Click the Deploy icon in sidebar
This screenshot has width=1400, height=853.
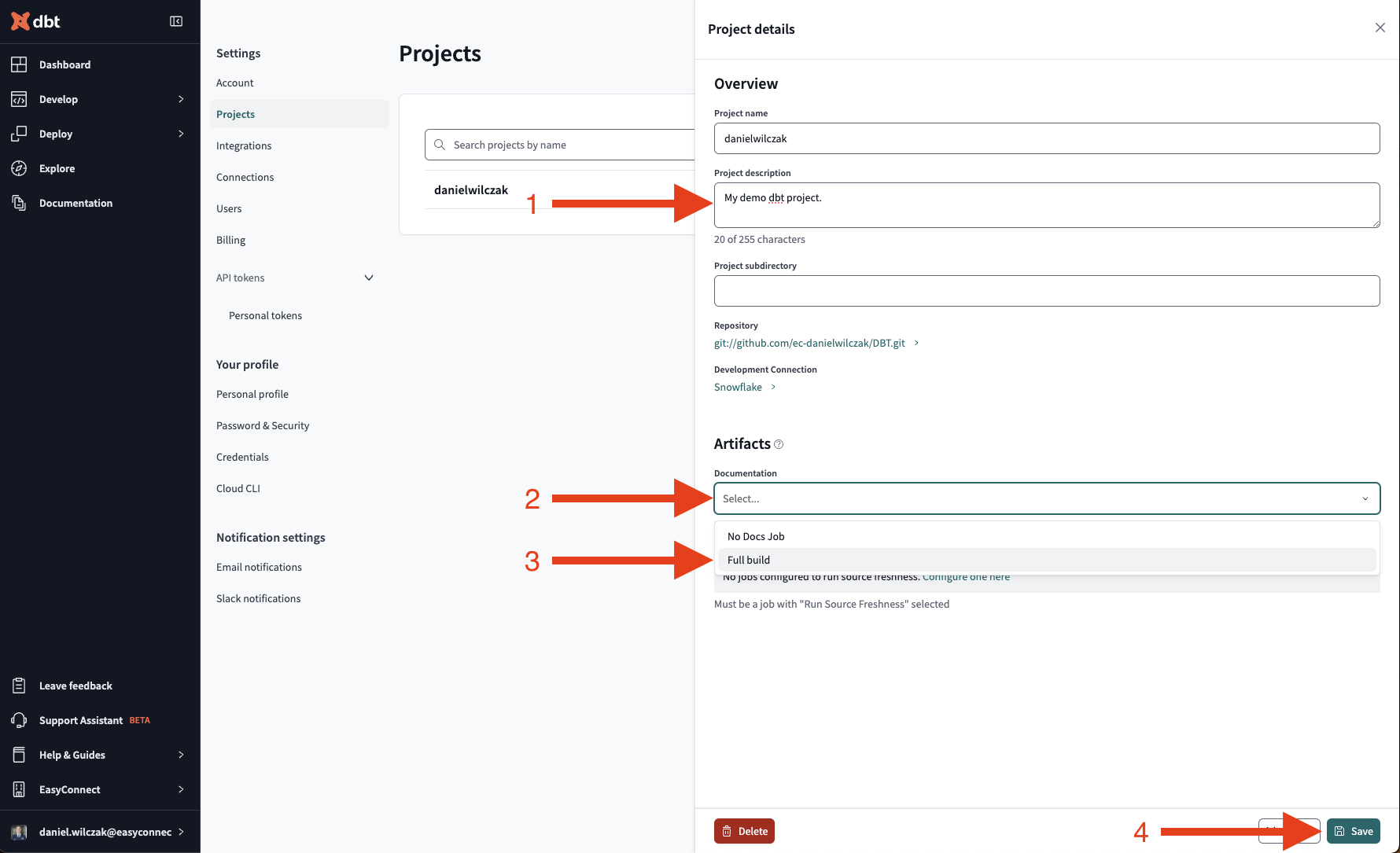pyautogui.click(x=19, y=134)
